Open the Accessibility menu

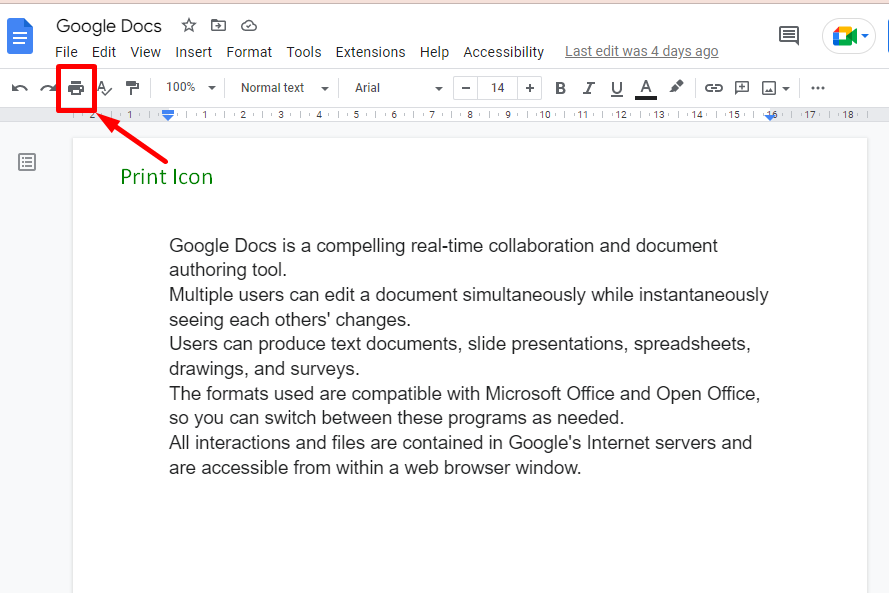tap(503, 52)
